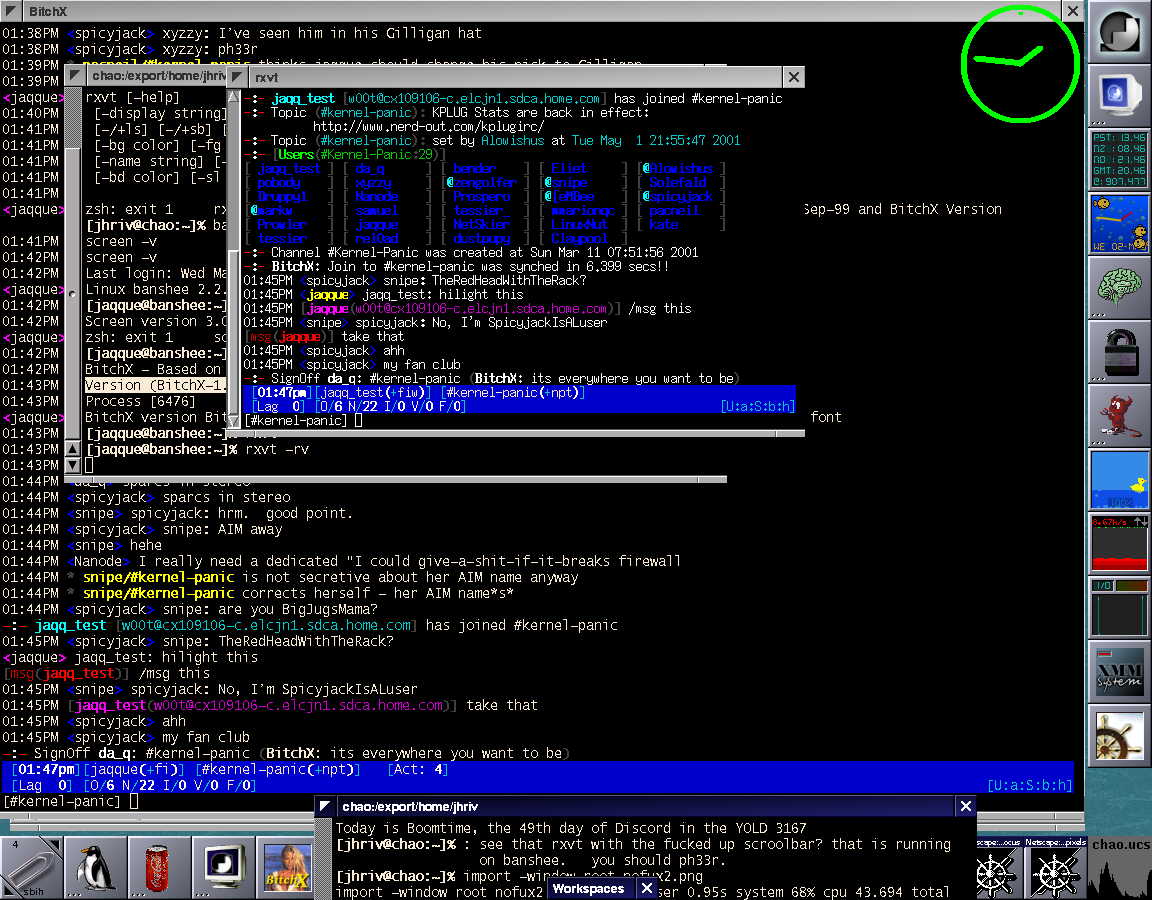The height and width of the screenshot is (900, 1152).
Task: Open BitchX window menu triangle button
Action: pos(11,11)
